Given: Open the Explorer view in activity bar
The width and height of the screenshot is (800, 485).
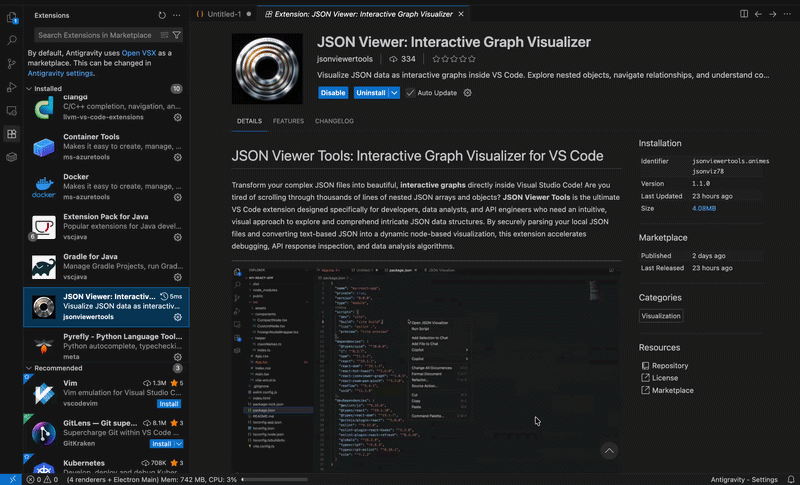Looking at the screenshot, I should coord(11,18).
